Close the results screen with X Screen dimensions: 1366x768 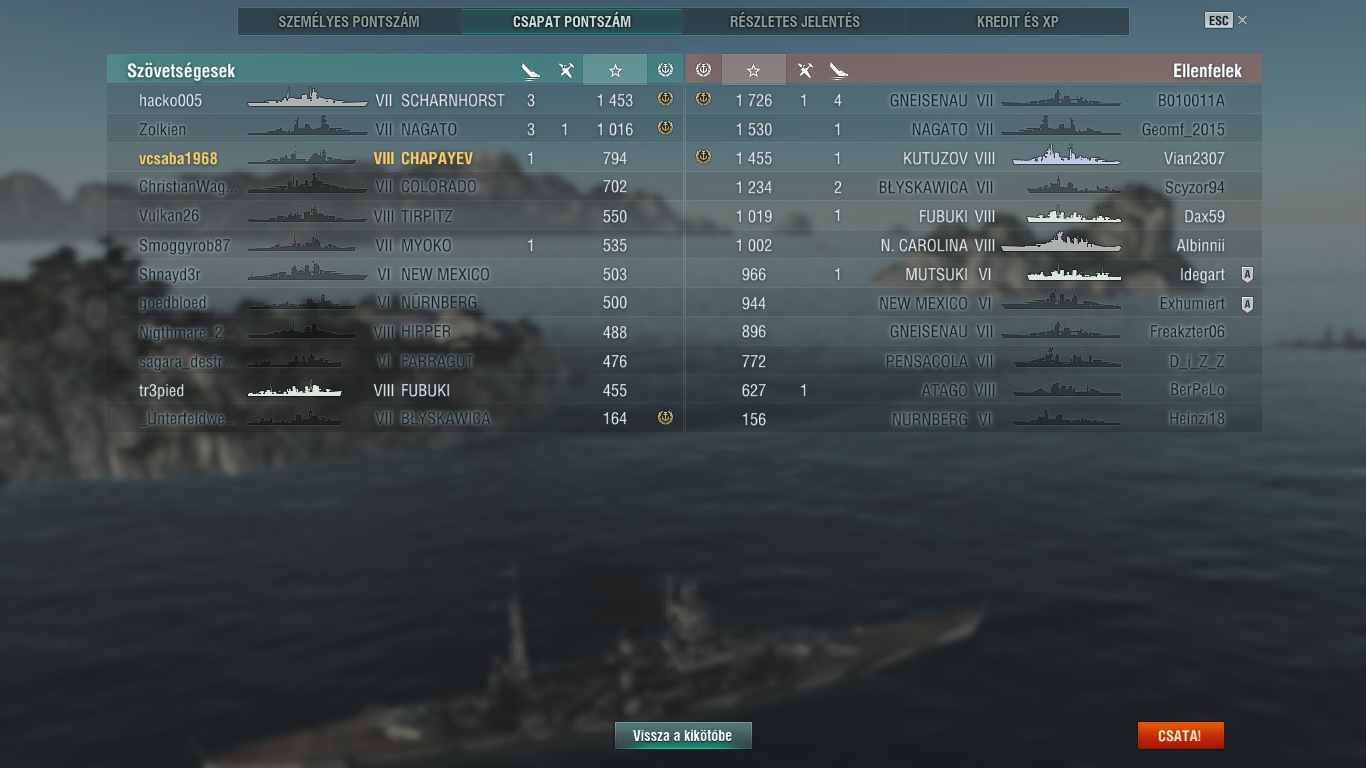(1242, 20)
